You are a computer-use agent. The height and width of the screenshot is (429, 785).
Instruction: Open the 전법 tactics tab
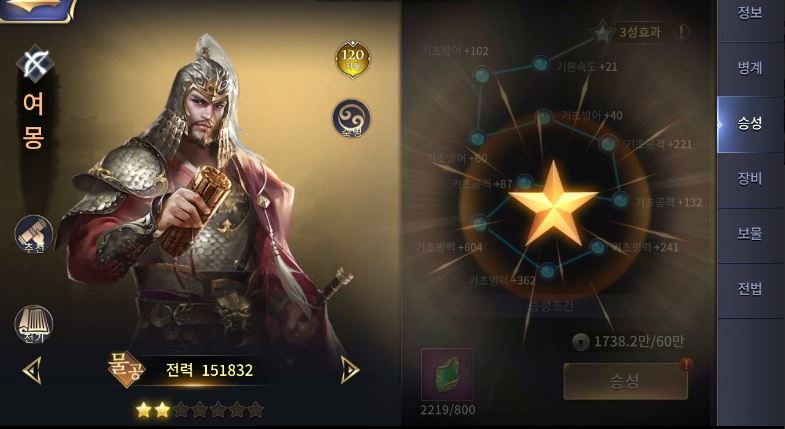click(749, 290)
